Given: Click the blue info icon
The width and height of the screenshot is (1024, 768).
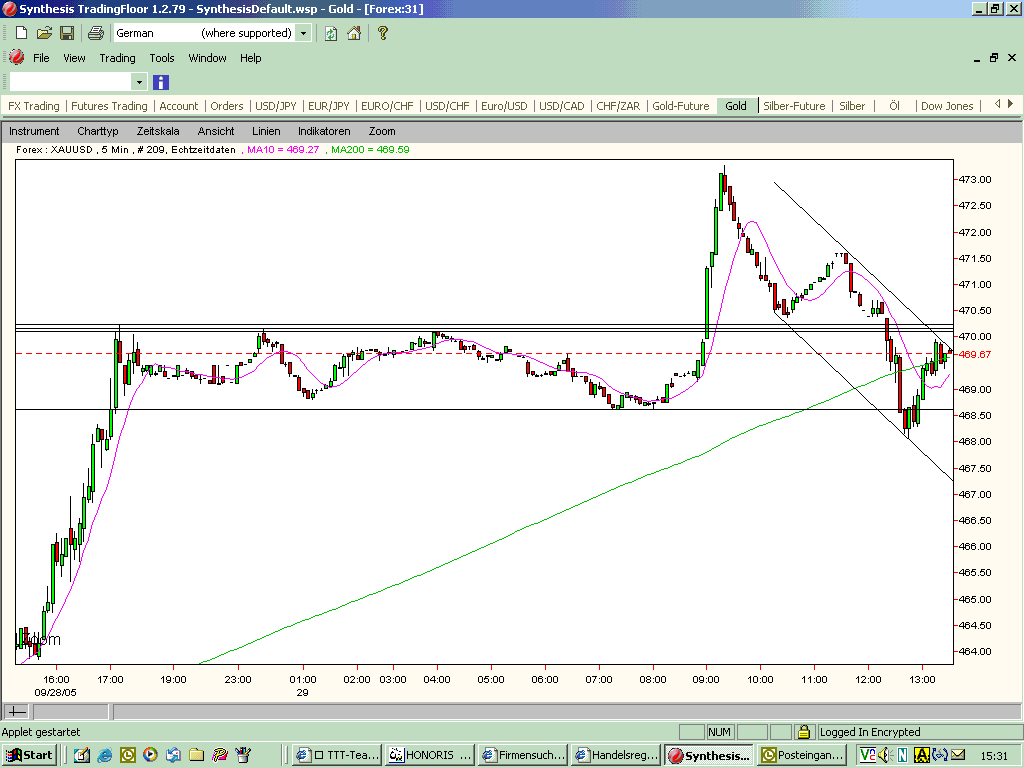Looking at the screenshot, I should pyautogui.click(x=161, y=82).
